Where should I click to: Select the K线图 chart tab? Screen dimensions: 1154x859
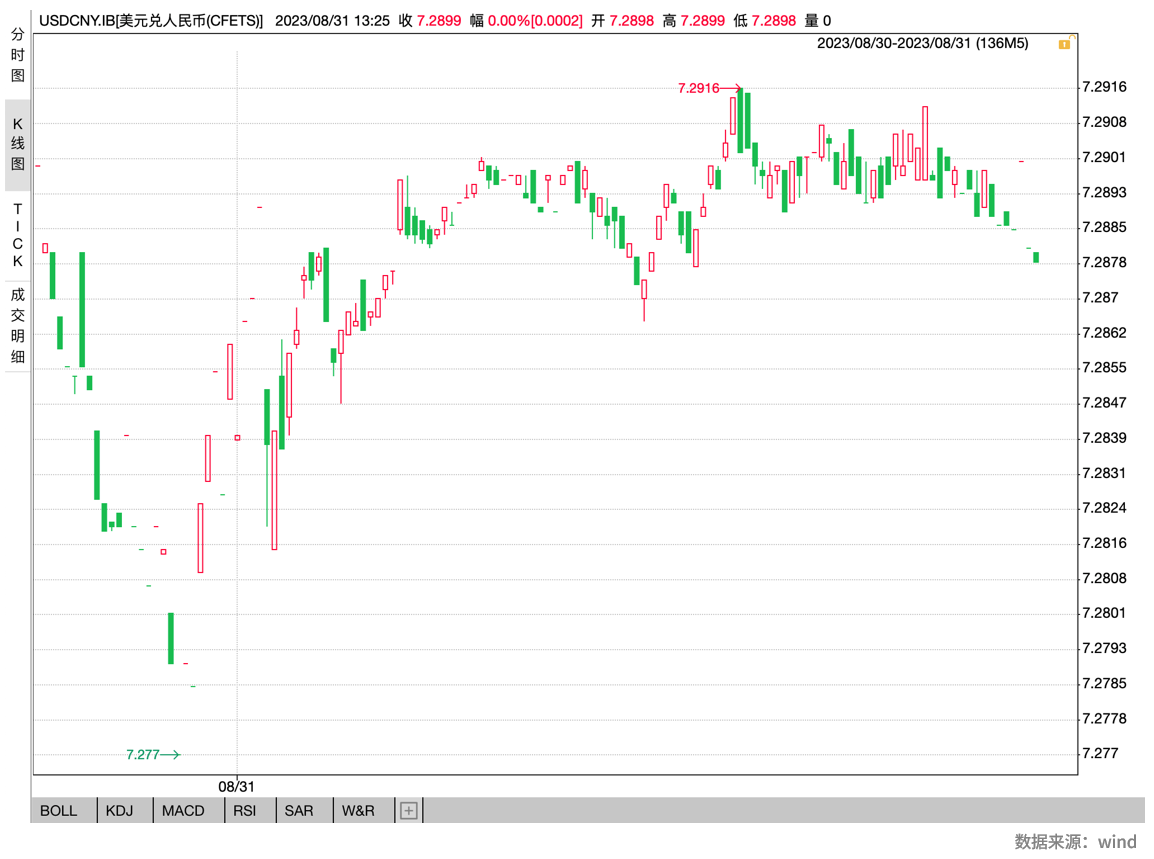[18, 144]
